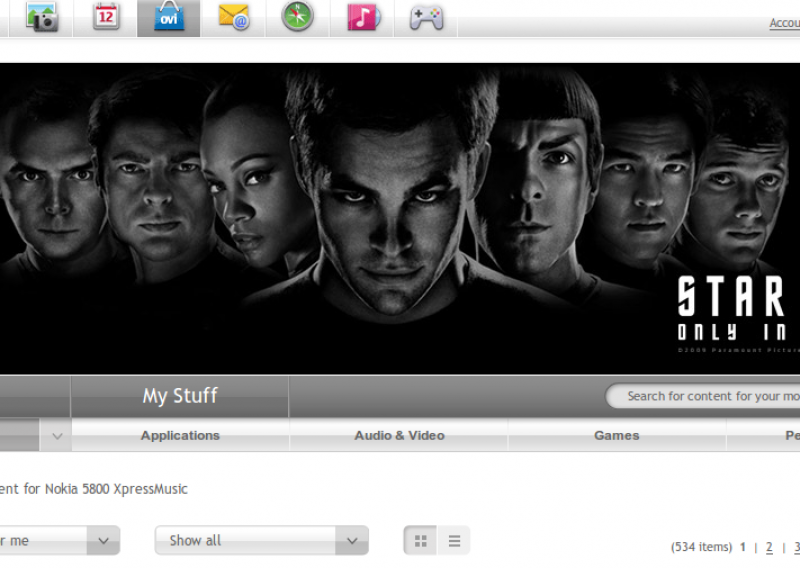
Task: Expand the chevron left of Applications
Action: click(57, 436)
